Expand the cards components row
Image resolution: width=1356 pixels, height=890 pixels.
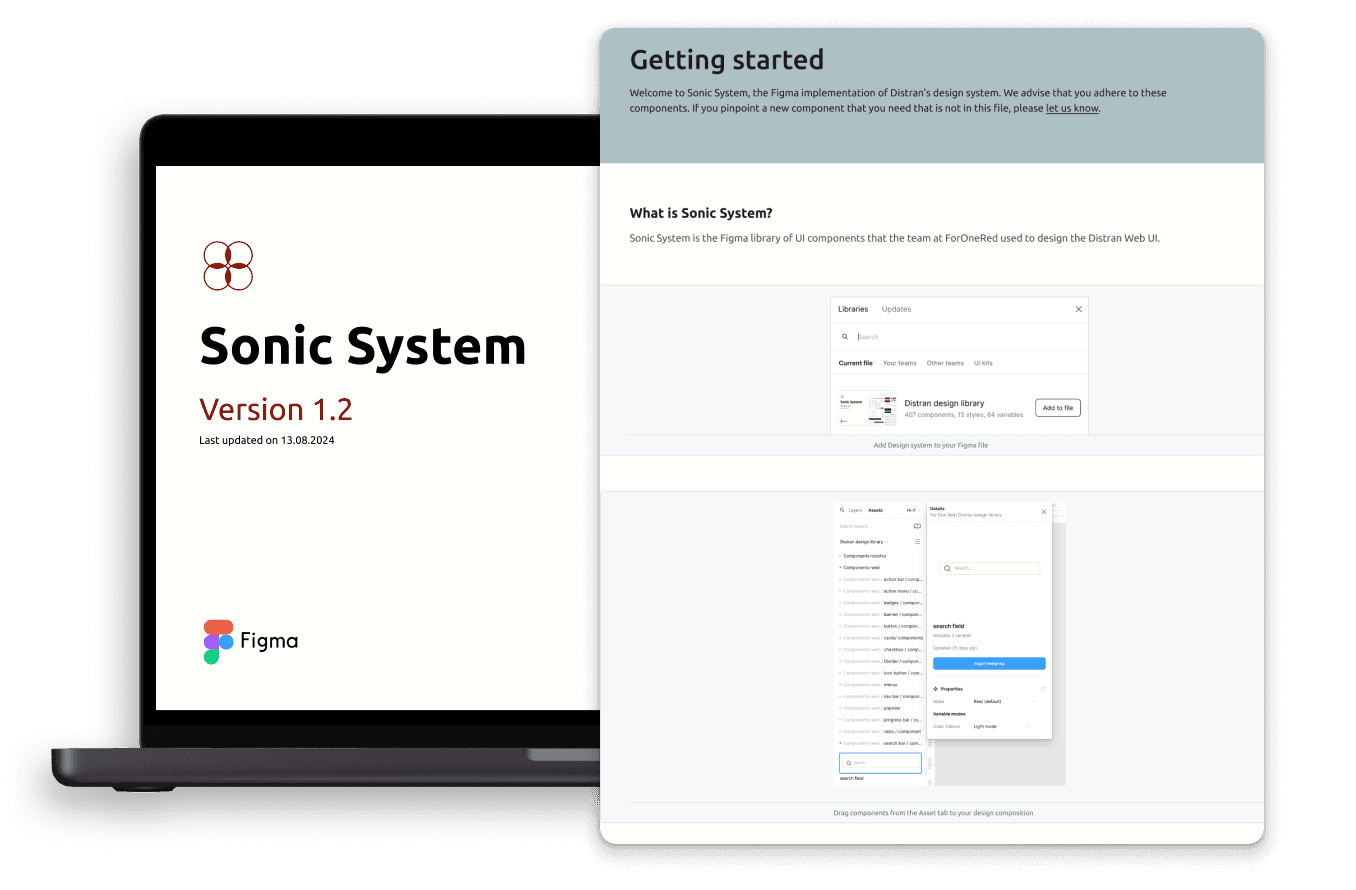(x=880, y=638)
